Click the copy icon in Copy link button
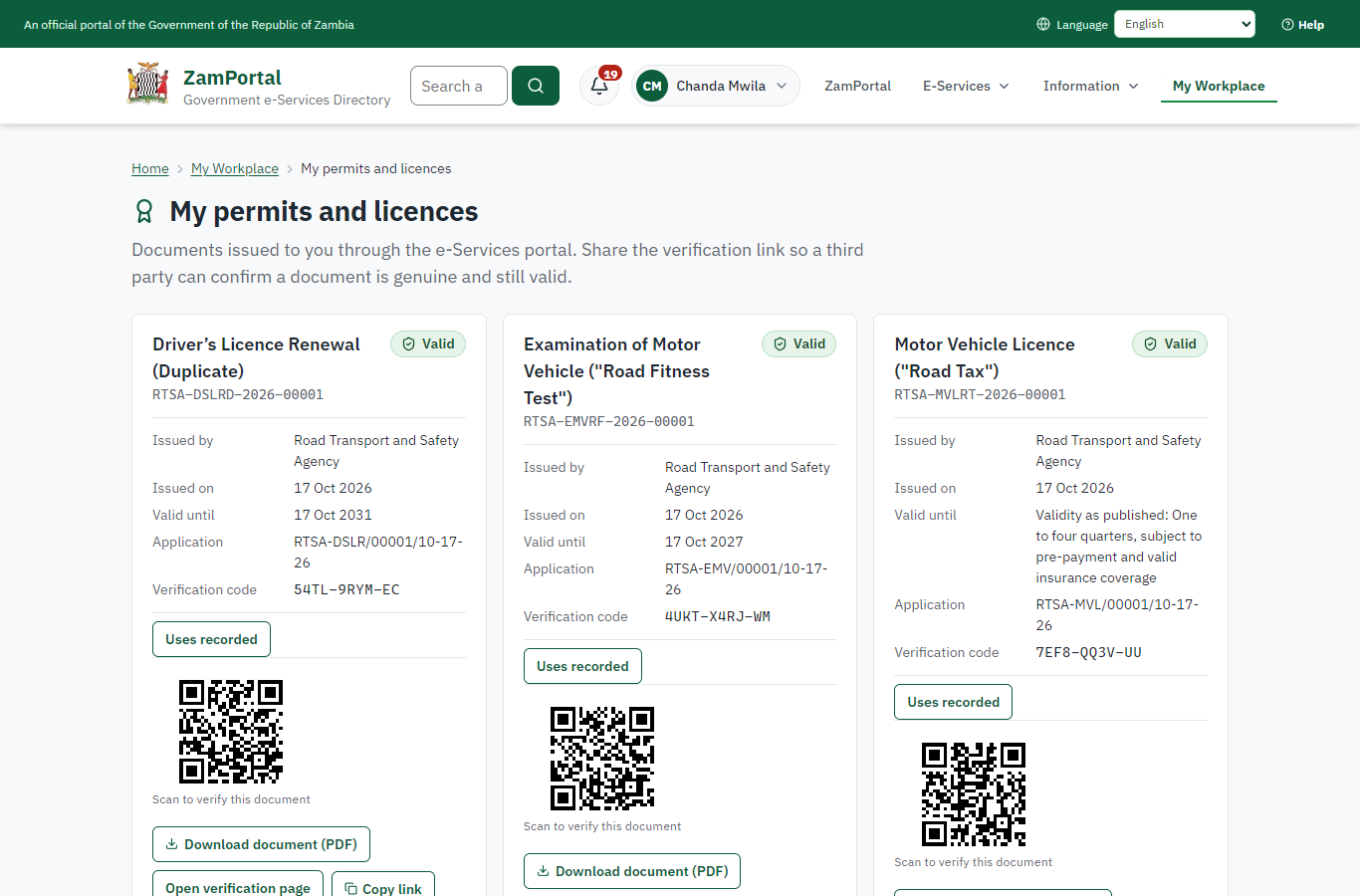The image size is (1360, 896). [x=350, y=888]
